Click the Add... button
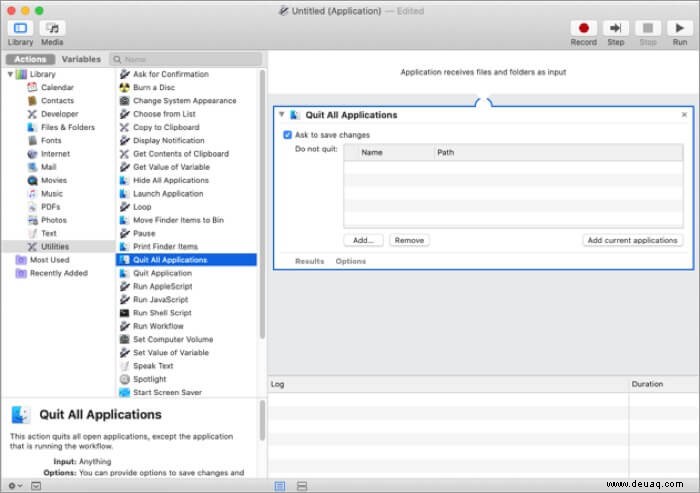Image resolution: width=700 pixels, height=493 pixels. tap(363, 240)
